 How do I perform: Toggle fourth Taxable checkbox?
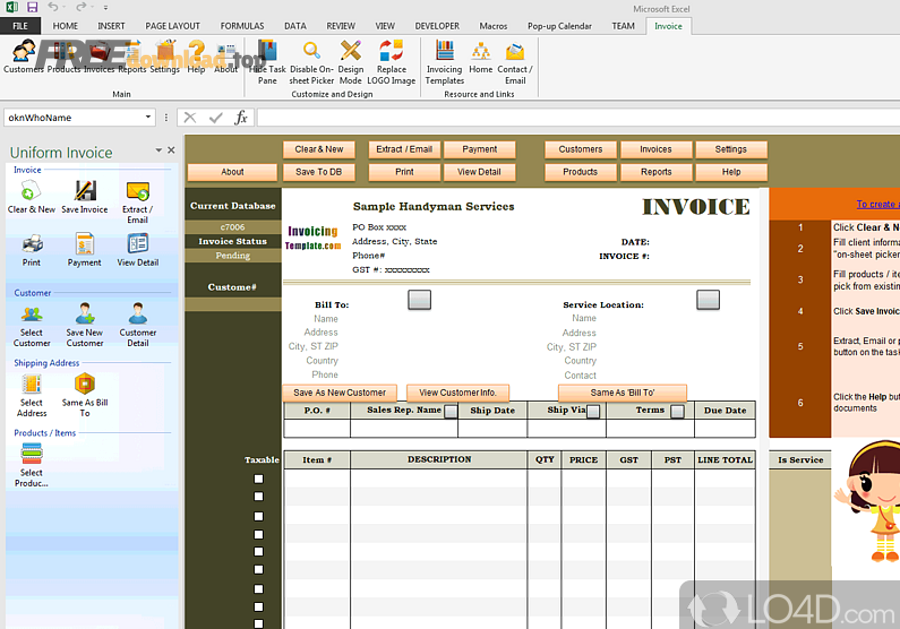tap(259, 534)
